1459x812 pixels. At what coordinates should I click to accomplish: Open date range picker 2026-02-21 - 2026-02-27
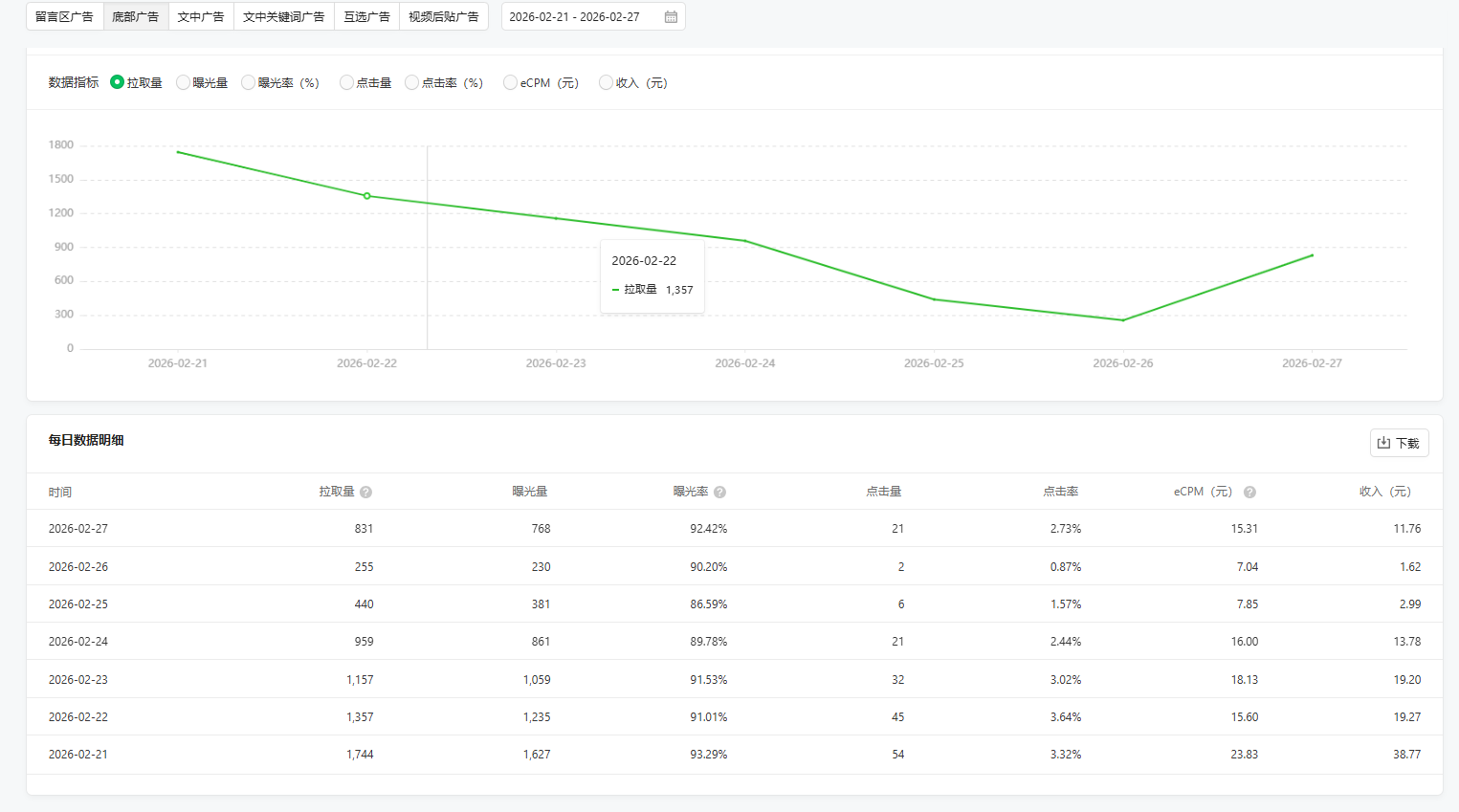[x=582, y=17]
